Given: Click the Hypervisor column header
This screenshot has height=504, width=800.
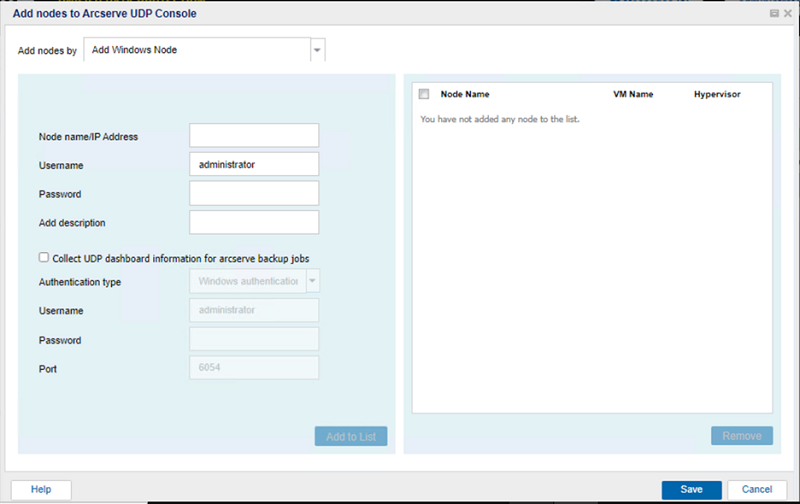Looking at the screenshot, I should [717, 94].
